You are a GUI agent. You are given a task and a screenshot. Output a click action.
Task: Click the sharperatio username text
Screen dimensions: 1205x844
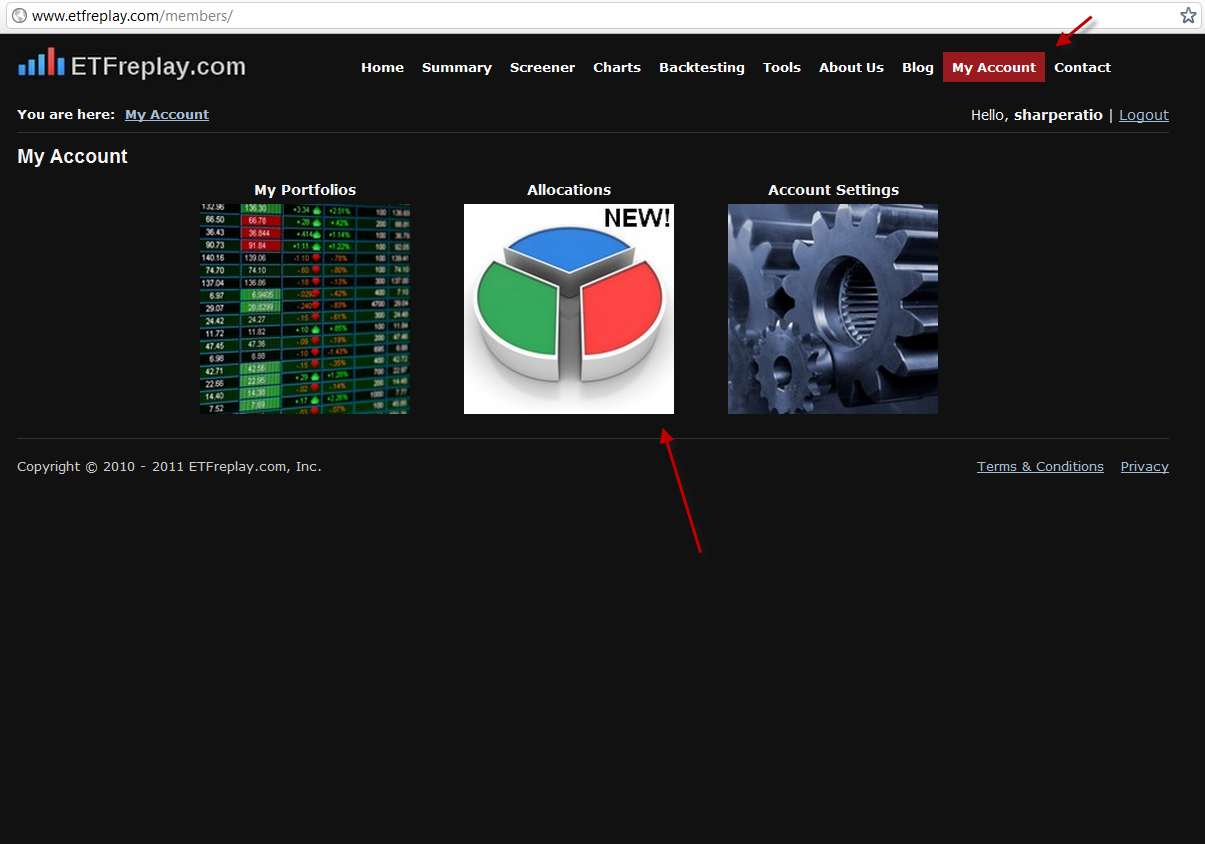[1058, 115]
